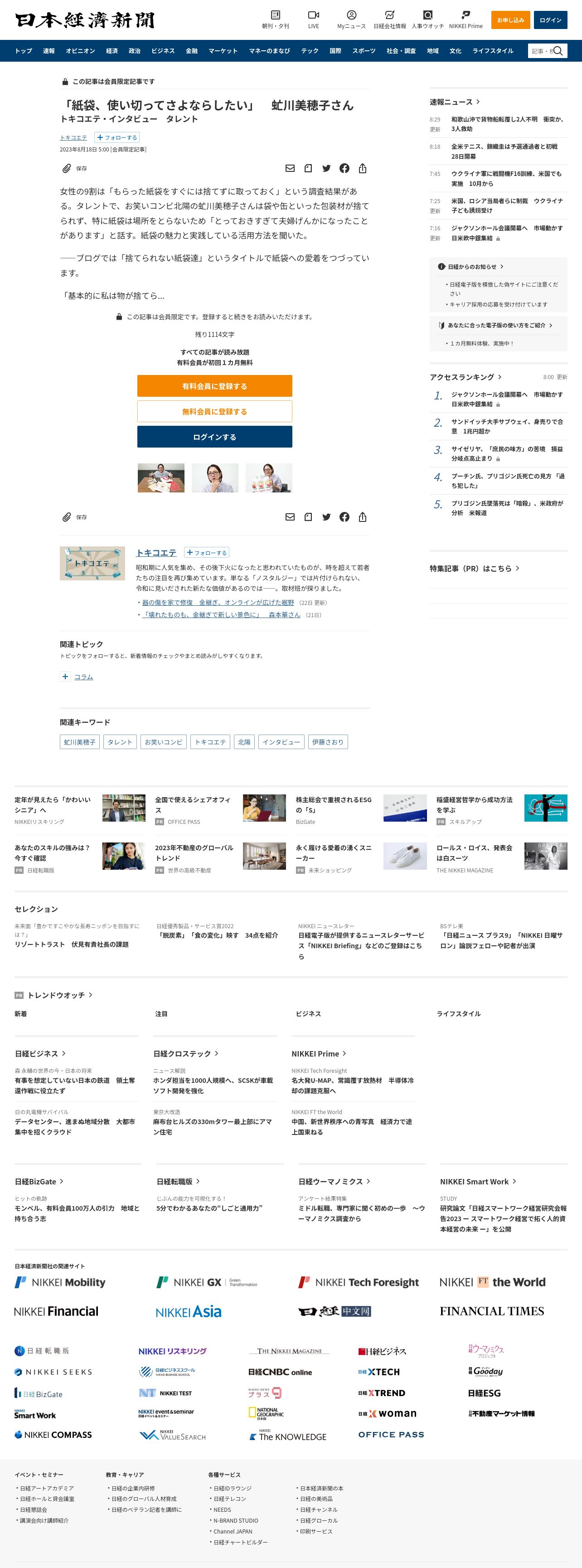This screenshot has height=1568, width=582.
Task: Click the 日本経済新聞 masthead logo
Action: coord(84,20)
